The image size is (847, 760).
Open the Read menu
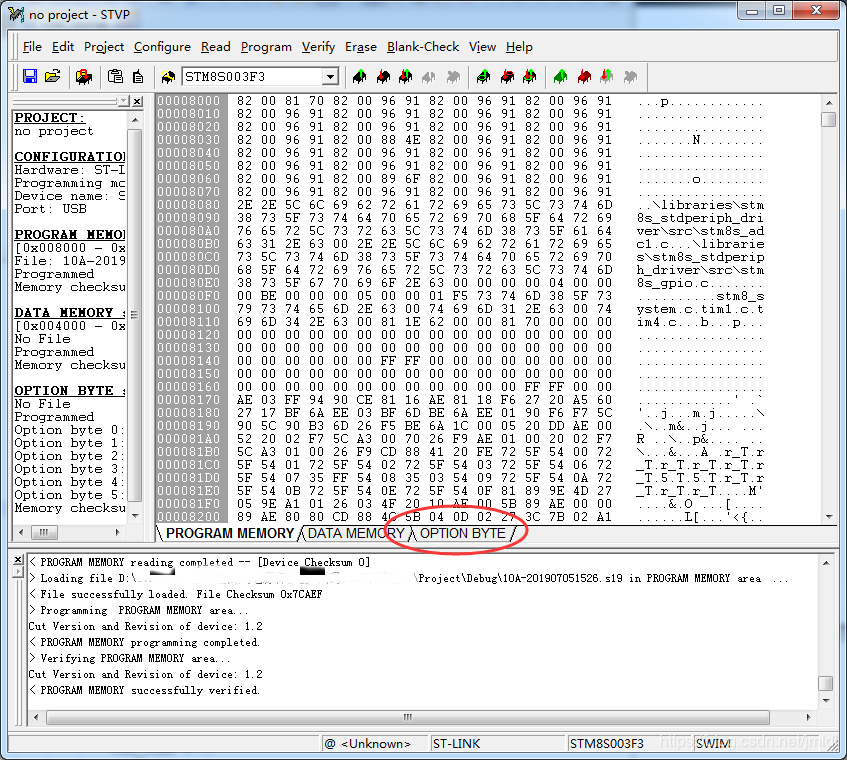pos(216,47)
